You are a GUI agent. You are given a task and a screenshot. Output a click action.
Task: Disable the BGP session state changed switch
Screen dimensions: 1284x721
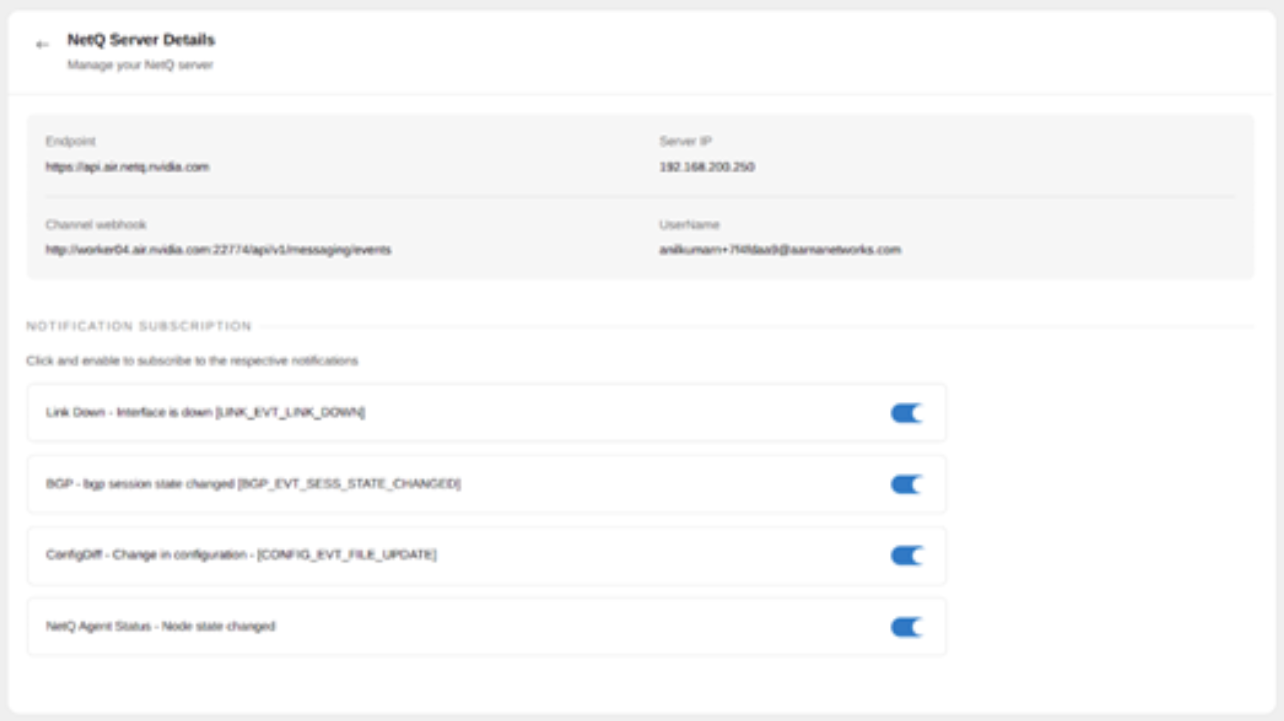click(906, 485)
